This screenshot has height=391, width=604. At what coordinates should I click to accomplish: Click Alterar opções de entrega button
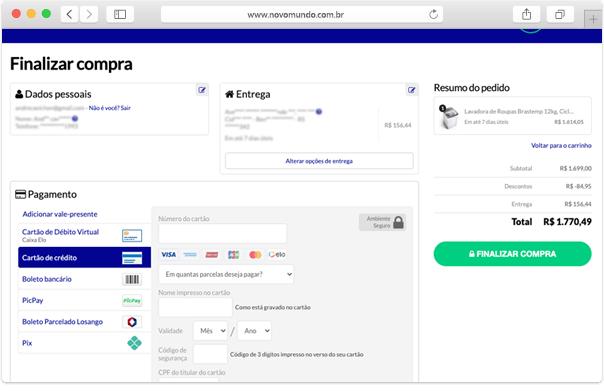pos(319,161)
